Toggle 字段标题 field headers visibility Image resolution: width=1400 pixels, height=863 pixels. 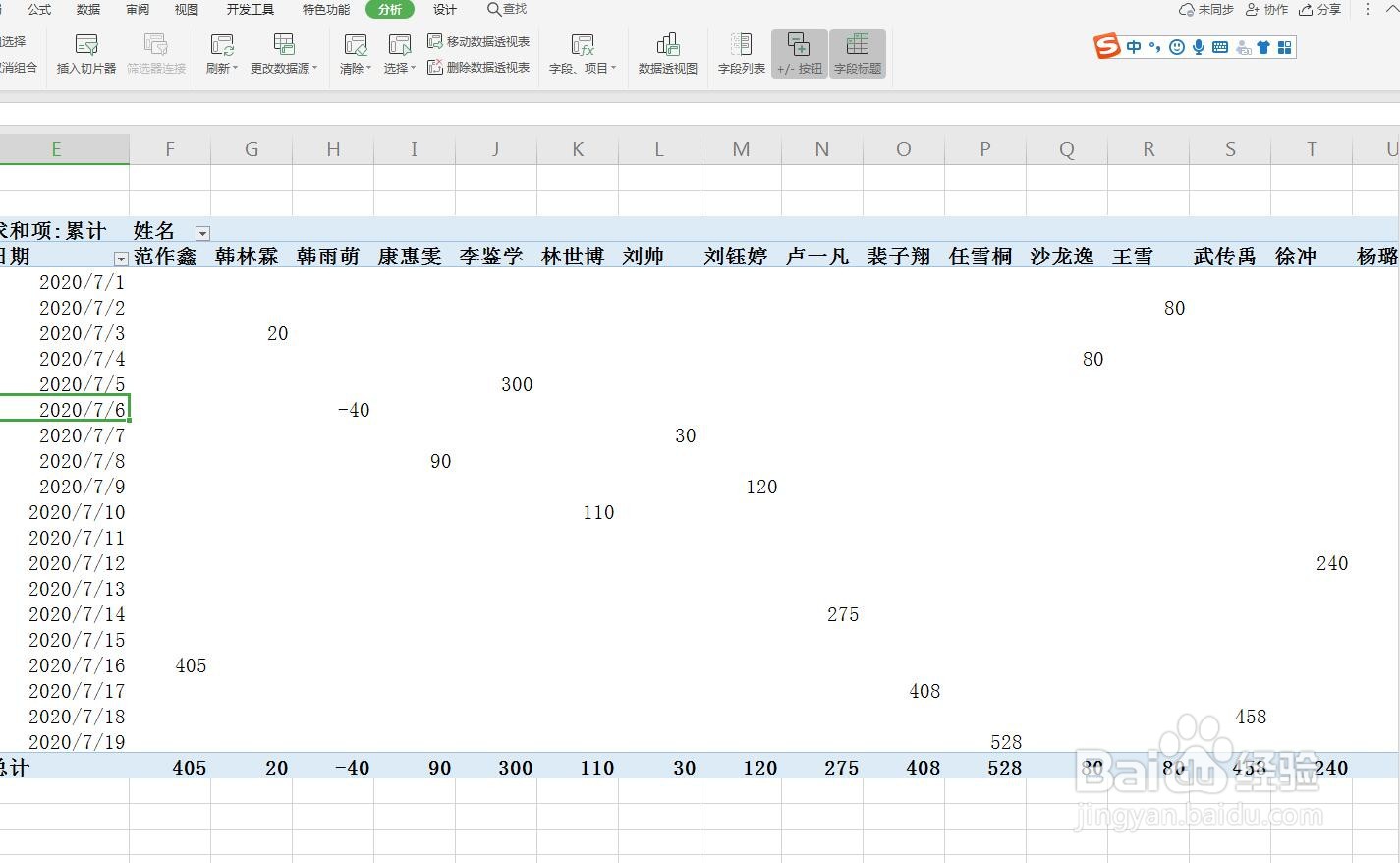[x=857, y=54]
